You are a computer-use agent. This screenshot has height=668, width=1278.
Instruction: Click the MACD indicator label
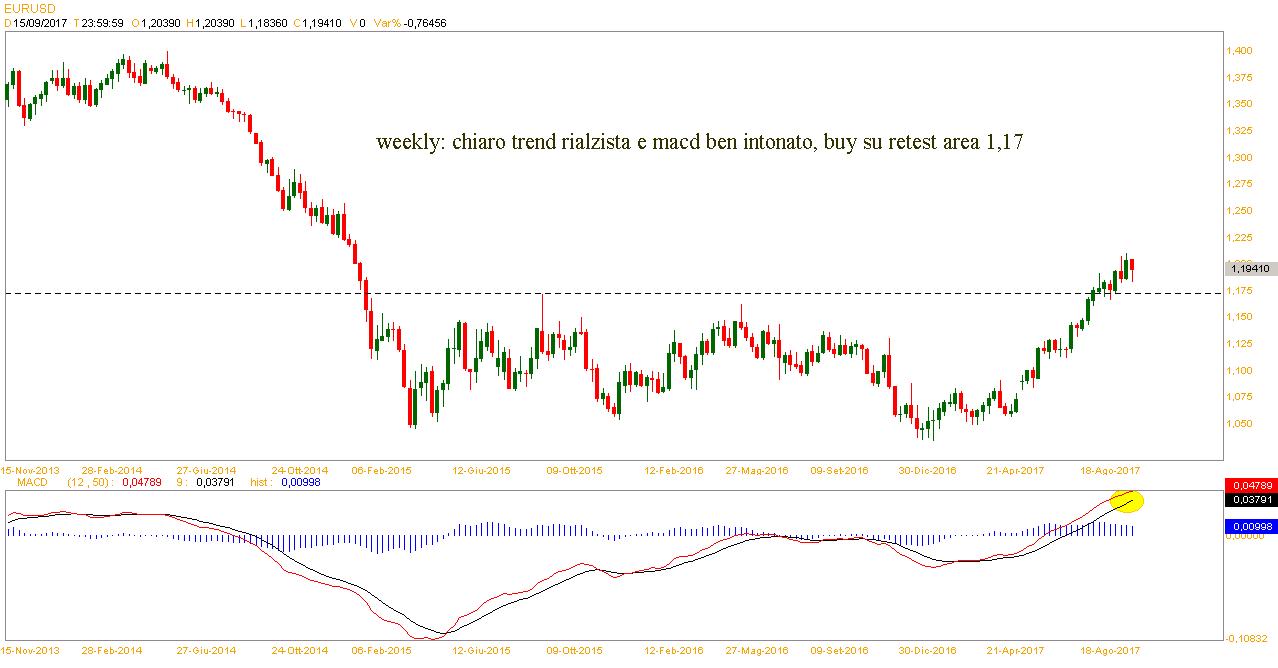[x=33, y=482]
